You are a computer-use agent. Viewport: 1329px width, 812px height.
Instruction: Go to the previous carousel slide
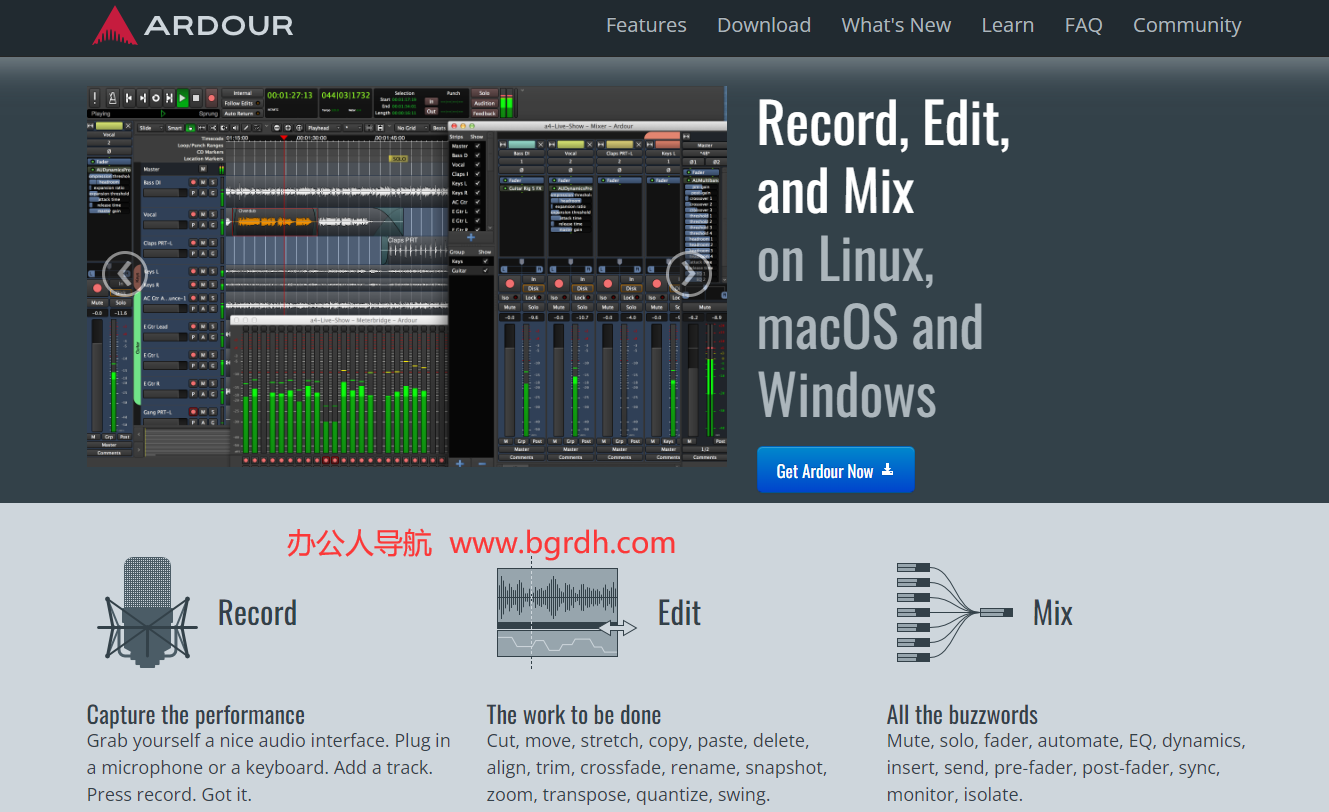point(124,274)
